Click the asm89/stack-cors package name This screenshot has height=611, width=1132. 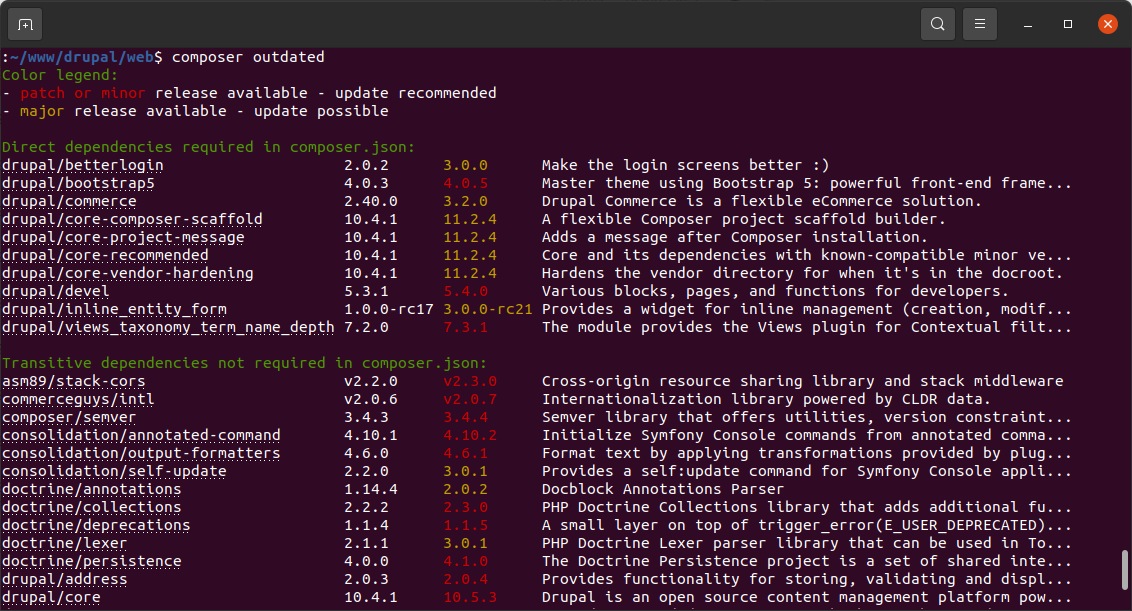(73, 381)
